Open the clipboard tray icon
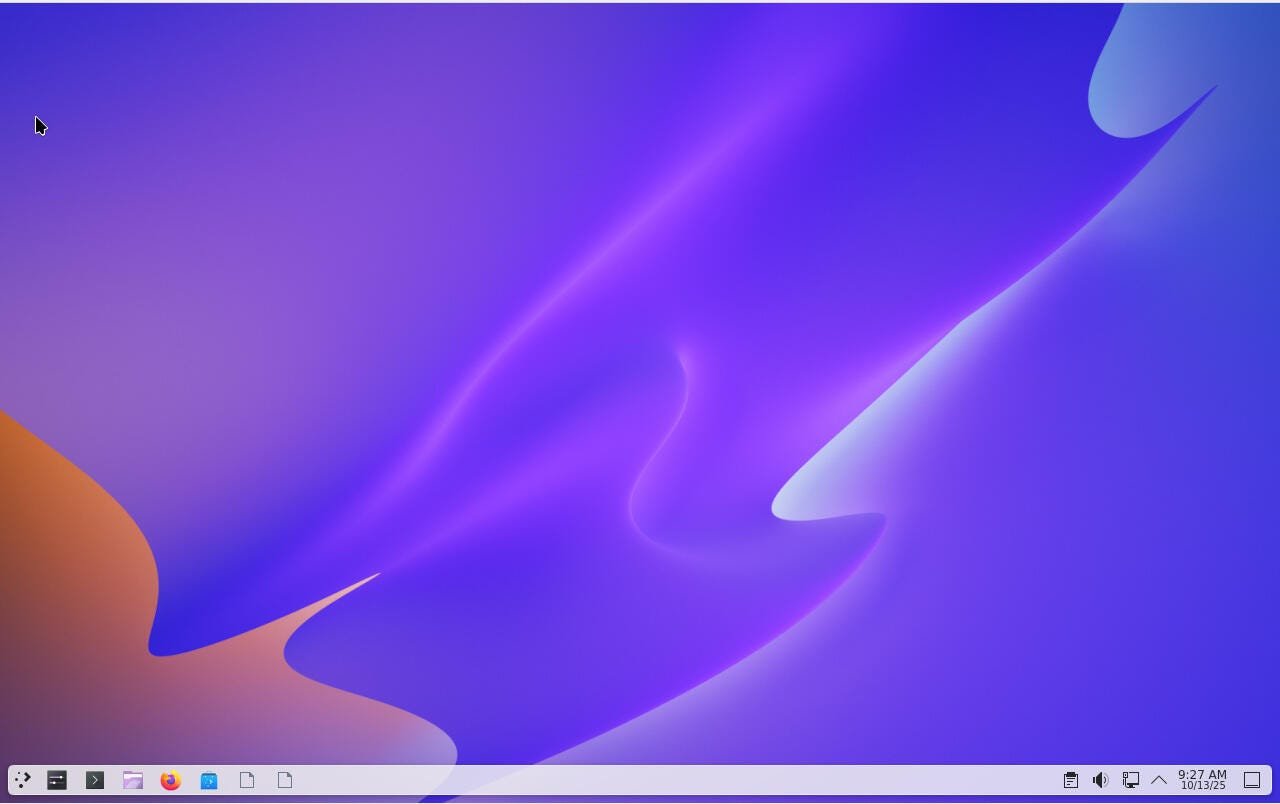 coord(1070,780)
